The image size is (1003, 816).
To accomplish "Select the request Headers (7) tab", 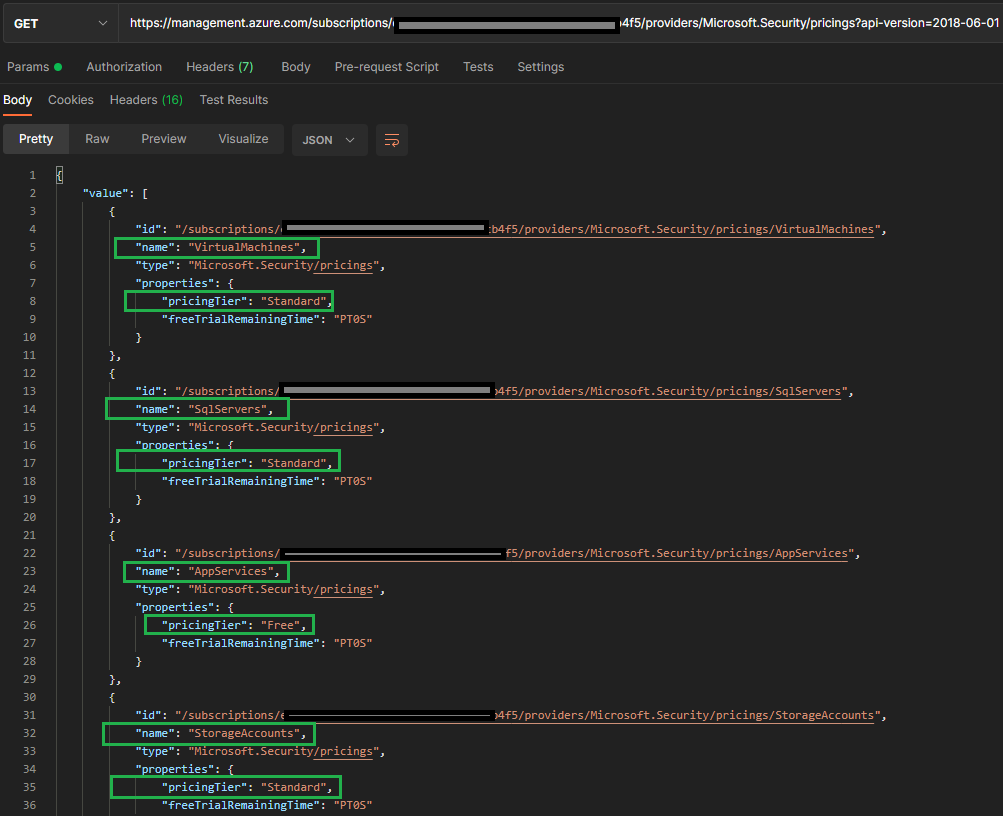I will pos(219,67).
